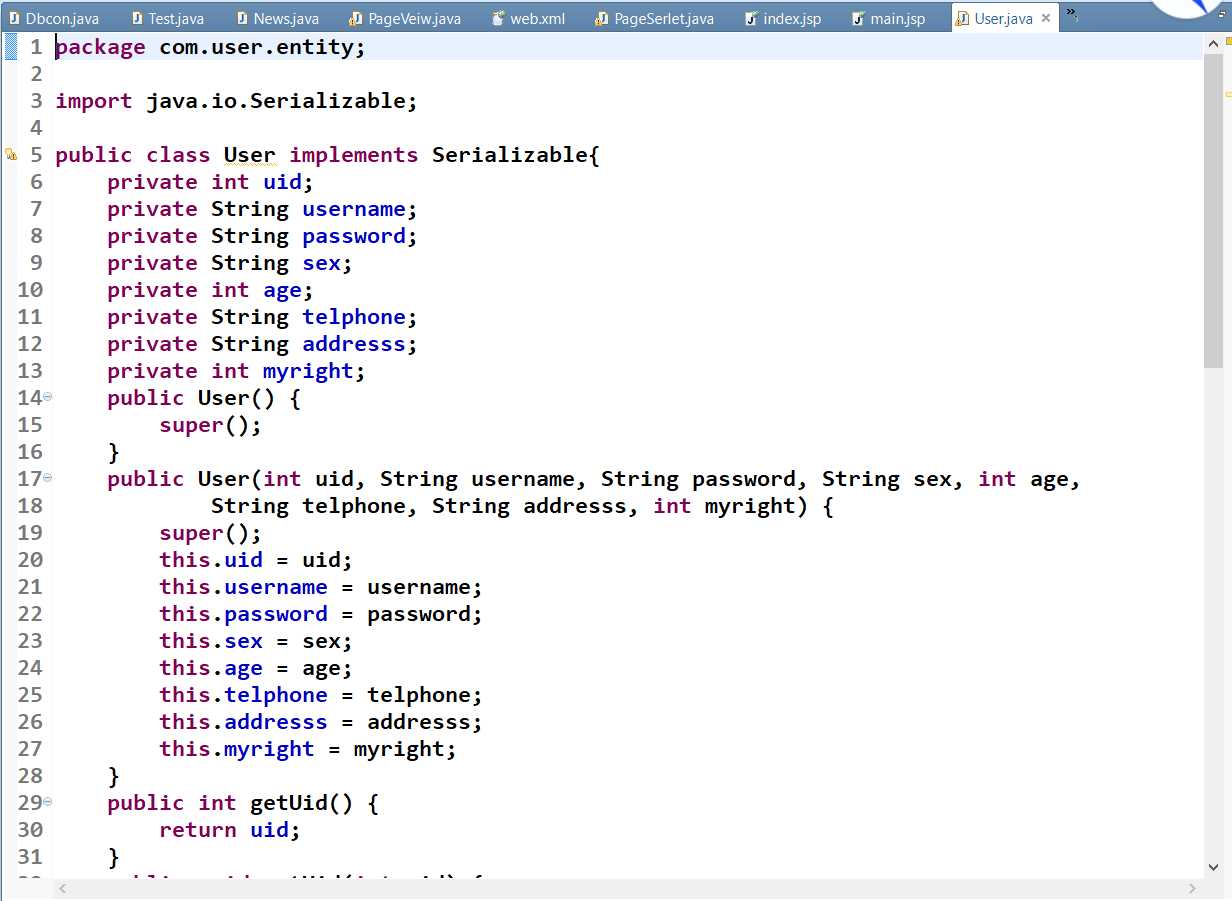Click the field 'myright' on line 13
Viewport: 1232px width, 901px height.
click(308, 371)
